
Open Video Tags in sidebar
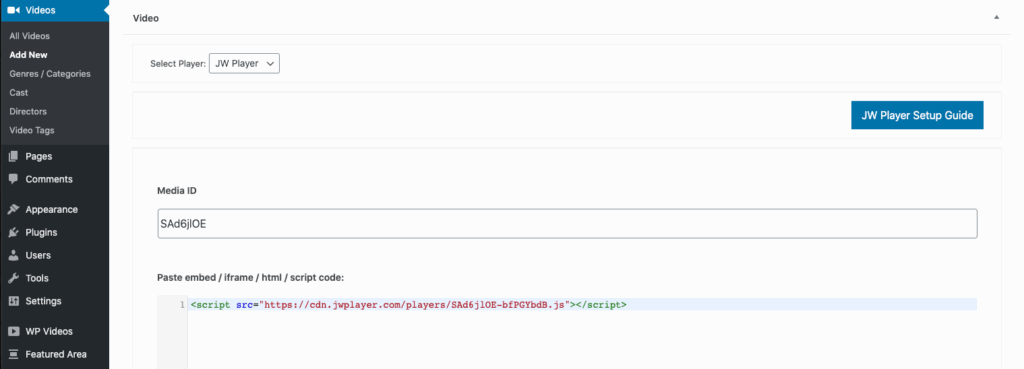click(31, 131)
